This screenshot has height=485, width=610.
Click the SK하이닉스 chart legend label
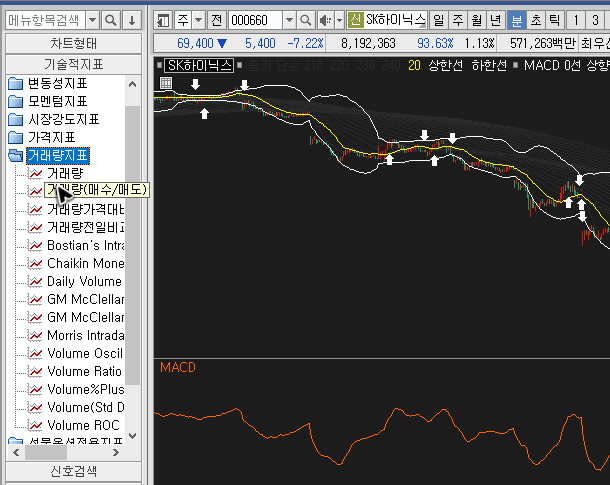tap(199, 65)
